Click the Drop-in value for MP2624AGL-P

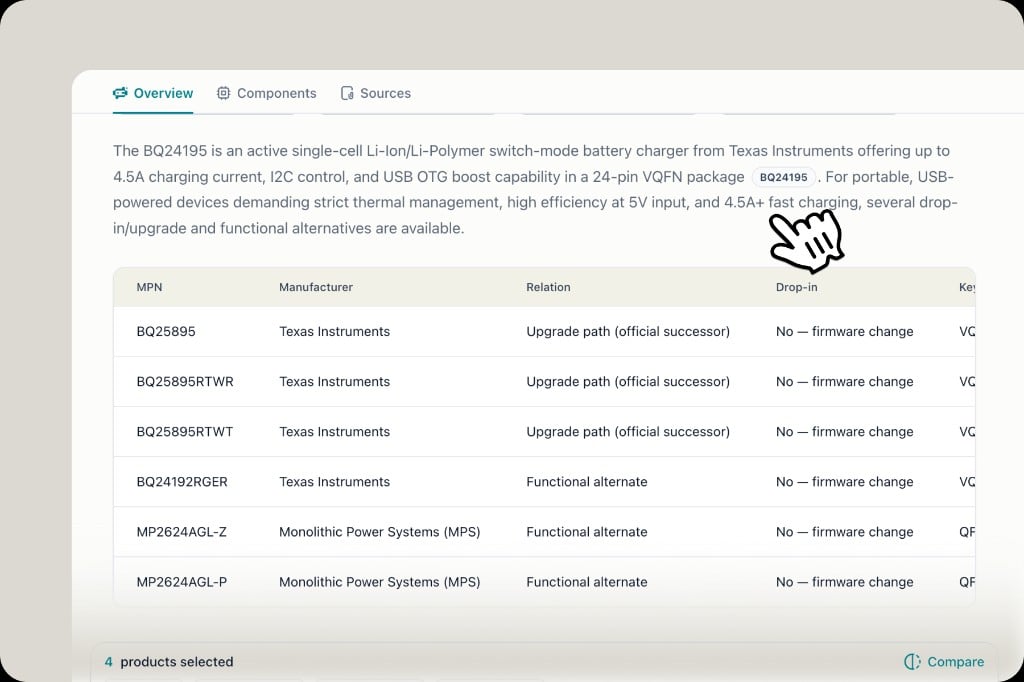(844, 582)
